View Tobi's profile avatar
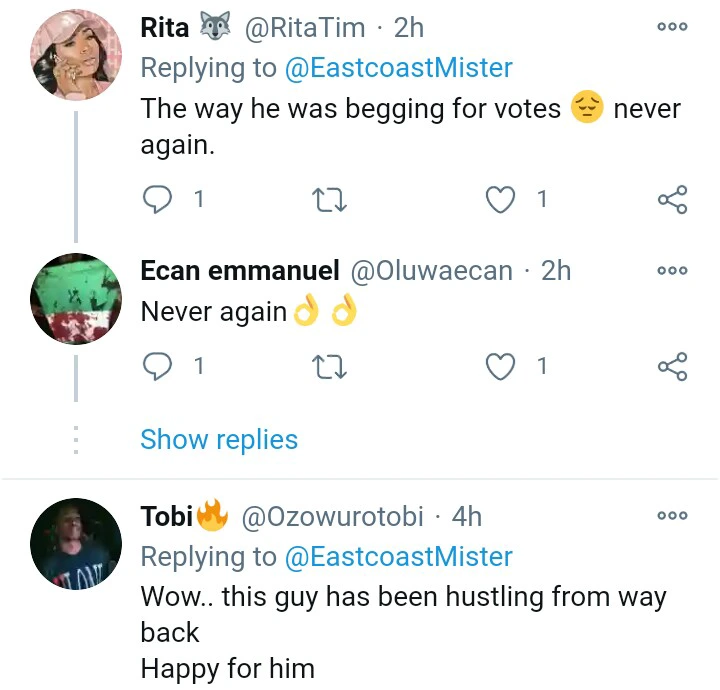This screenshot has width=720, height=690. click(x=77, y=545)
